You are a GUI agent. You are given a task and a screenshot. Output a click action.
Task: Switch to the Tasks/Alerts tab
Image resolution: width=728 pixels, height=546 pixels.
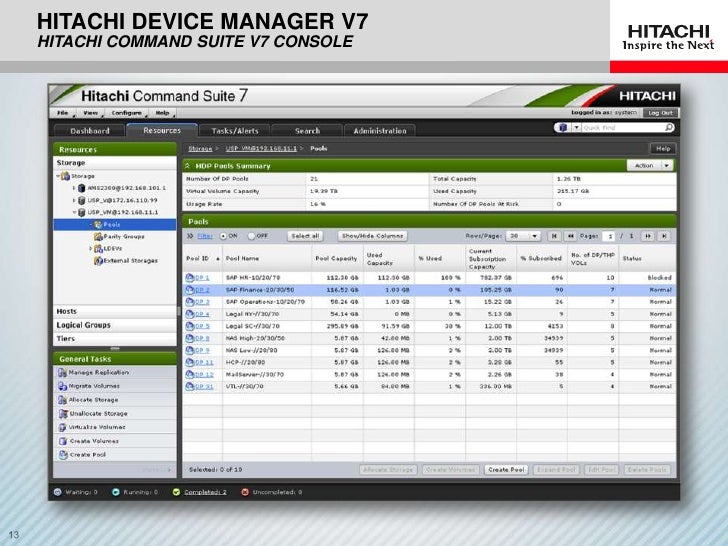[x=234, y=131]
